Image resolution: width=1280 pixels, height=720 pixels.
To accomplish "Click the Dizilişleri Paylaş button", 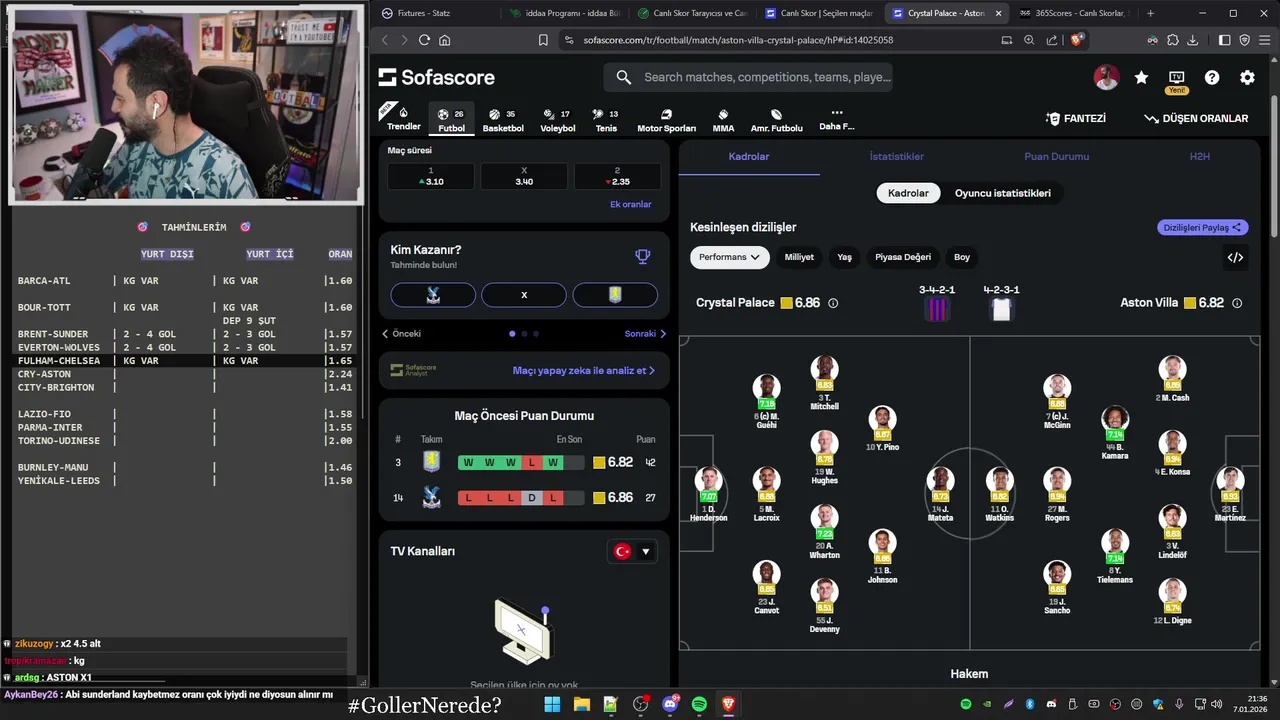I will pyautogui.click(x=1203, y=228).
